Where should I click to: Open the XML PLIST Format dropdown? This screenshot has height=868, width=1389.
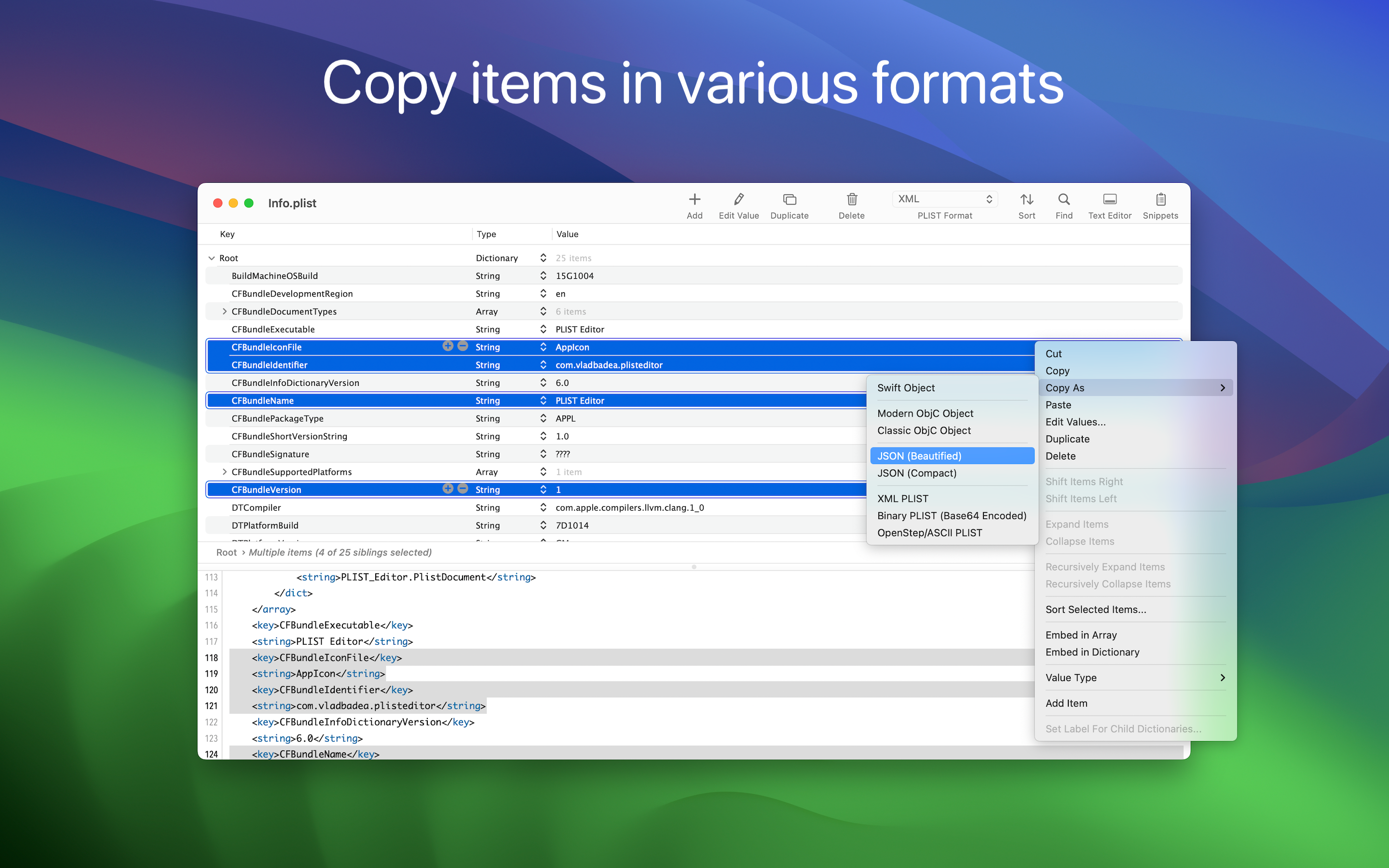point(945,199)
